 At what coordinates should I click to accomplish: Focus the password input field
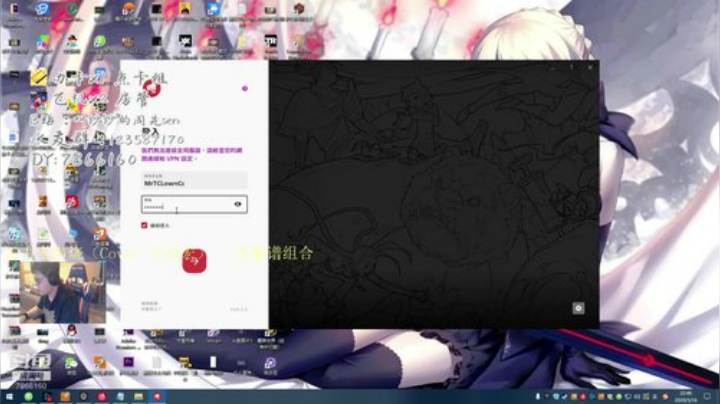pos(194,204)
